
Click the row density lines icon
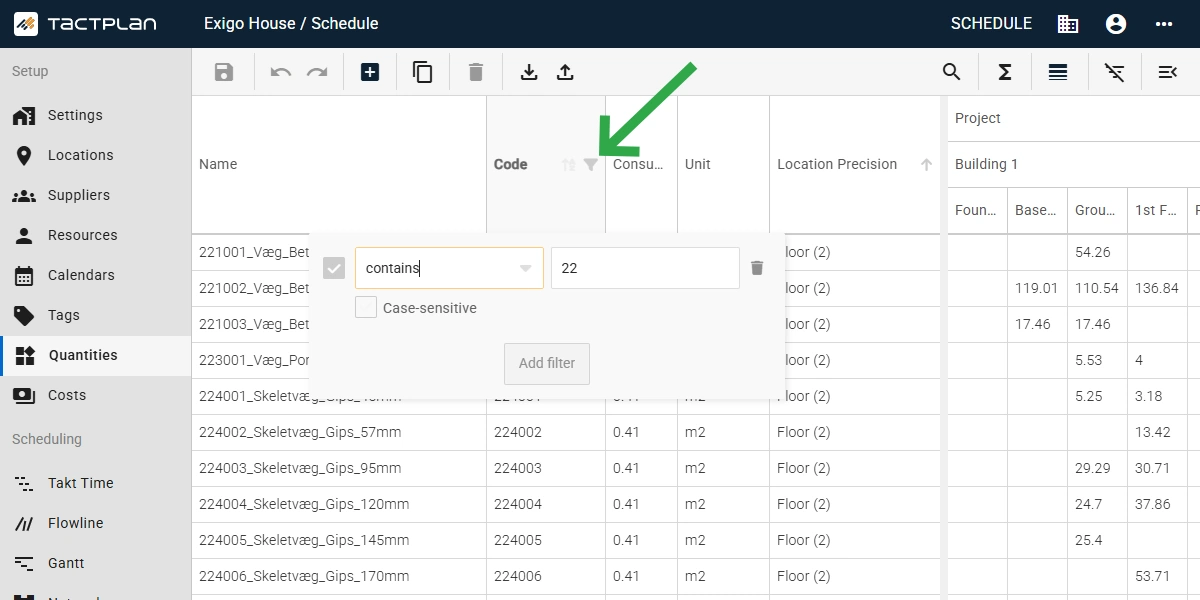tap(1058, 72)
